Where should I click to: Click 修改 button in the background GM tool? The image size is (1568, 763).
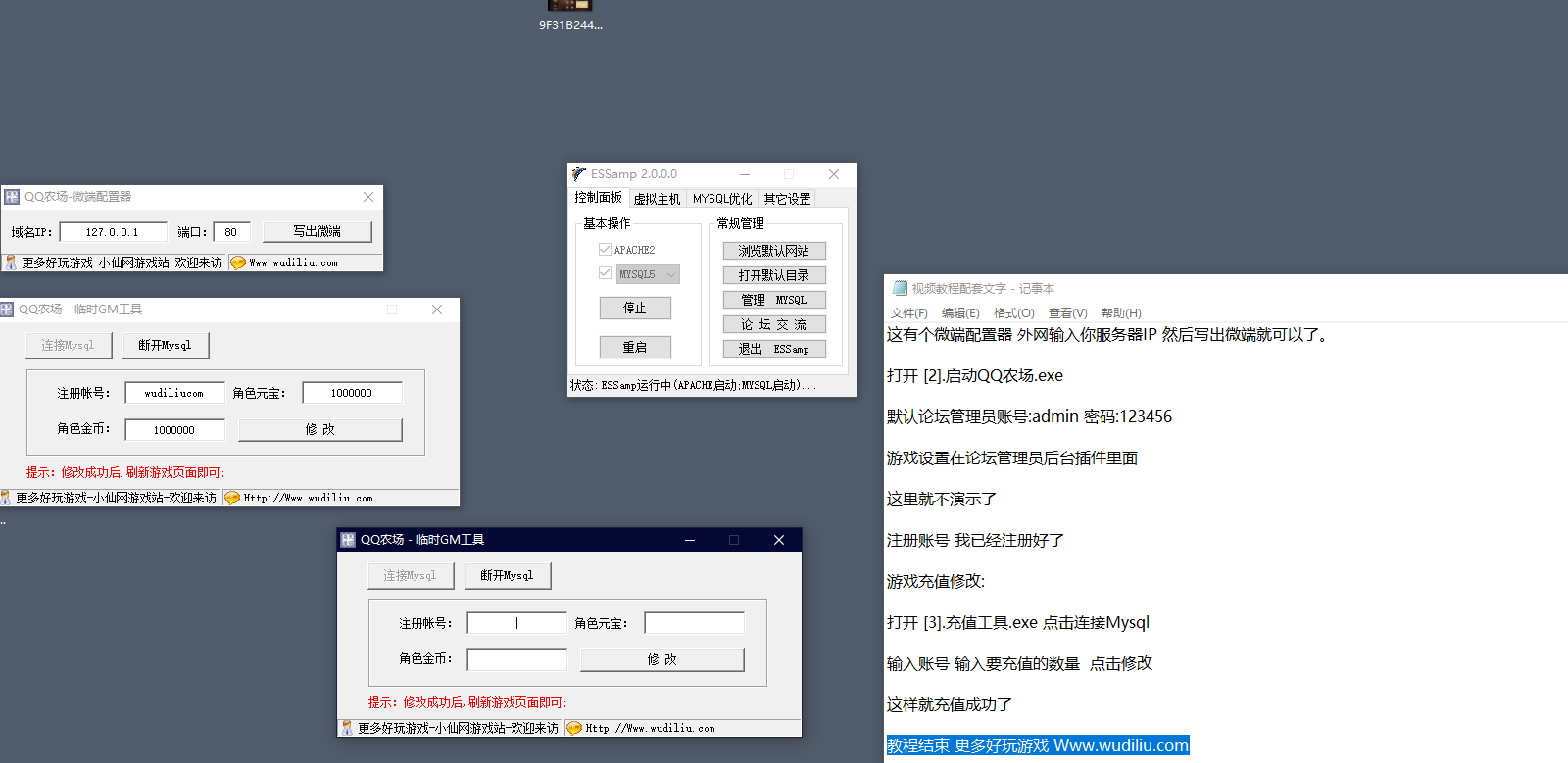(x=320, y=430)
